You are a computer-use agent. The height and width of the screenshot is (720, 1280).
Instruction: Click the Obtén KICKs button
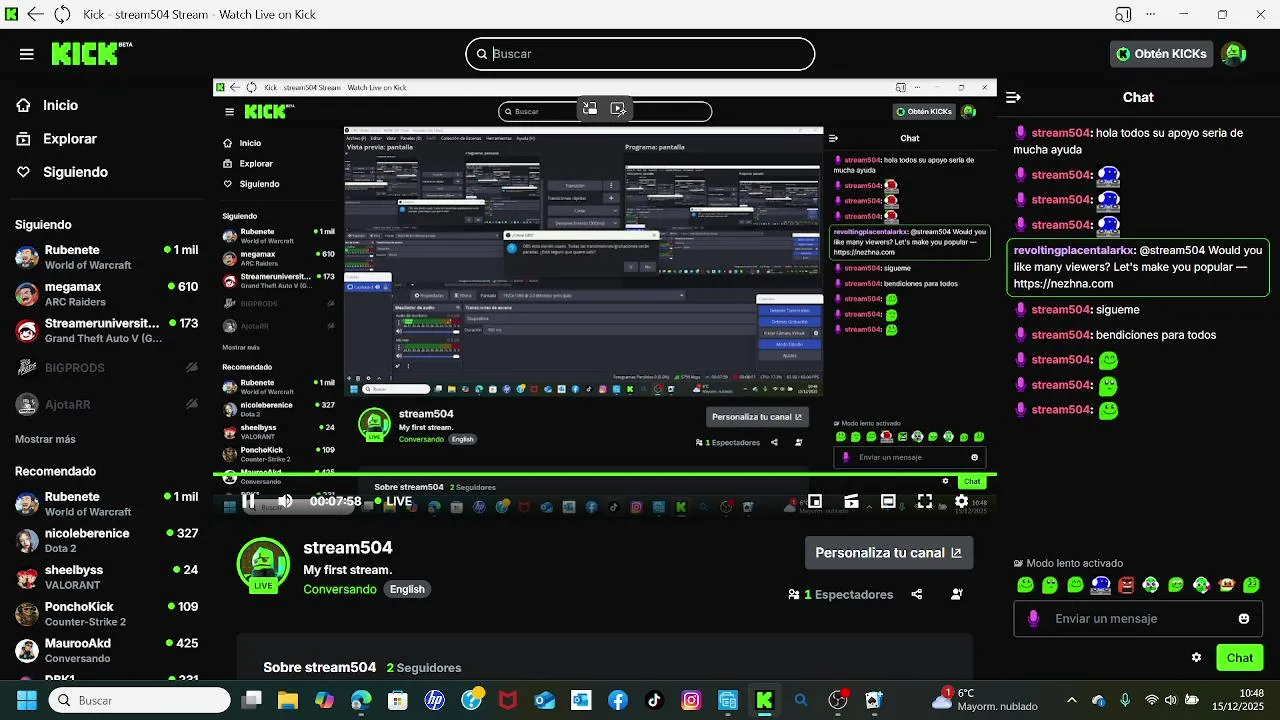[1161, 54]
